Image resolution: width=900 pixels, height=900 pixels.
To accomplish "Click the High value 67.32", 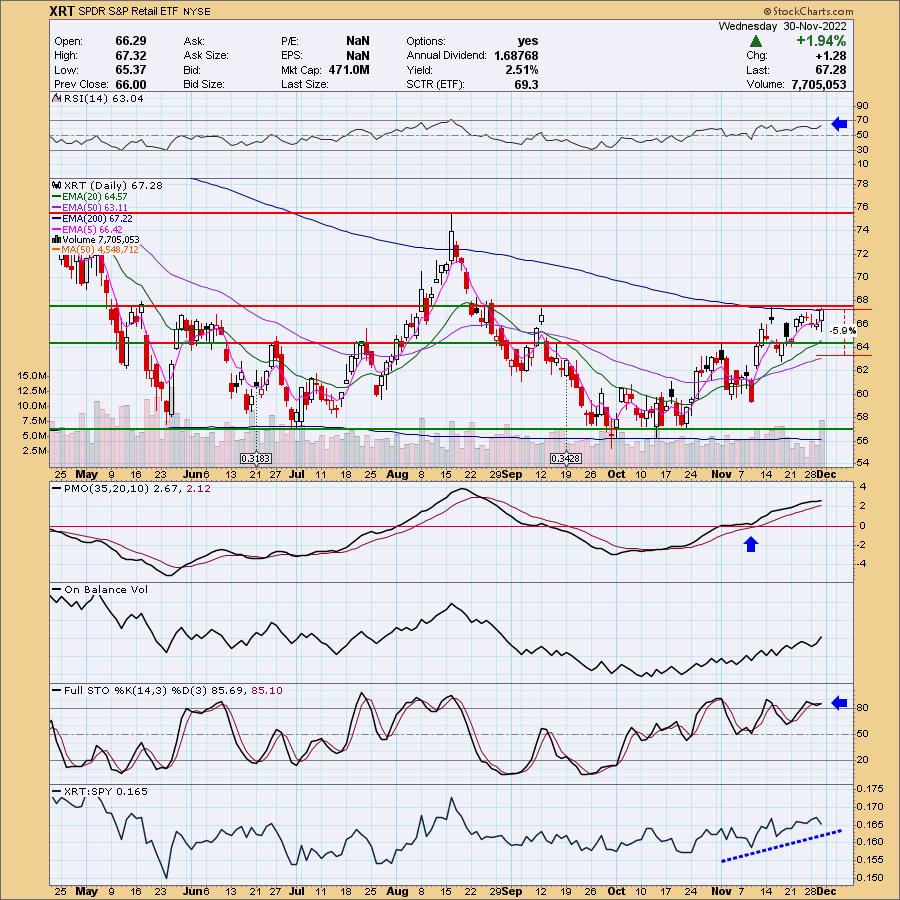I will 131,55.
